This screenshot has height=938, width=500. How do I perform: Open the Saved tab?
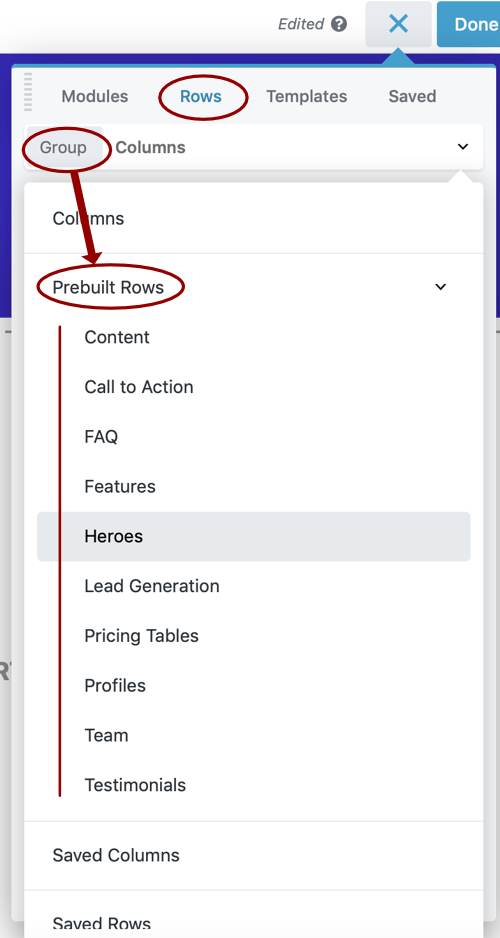click(412, 96)
